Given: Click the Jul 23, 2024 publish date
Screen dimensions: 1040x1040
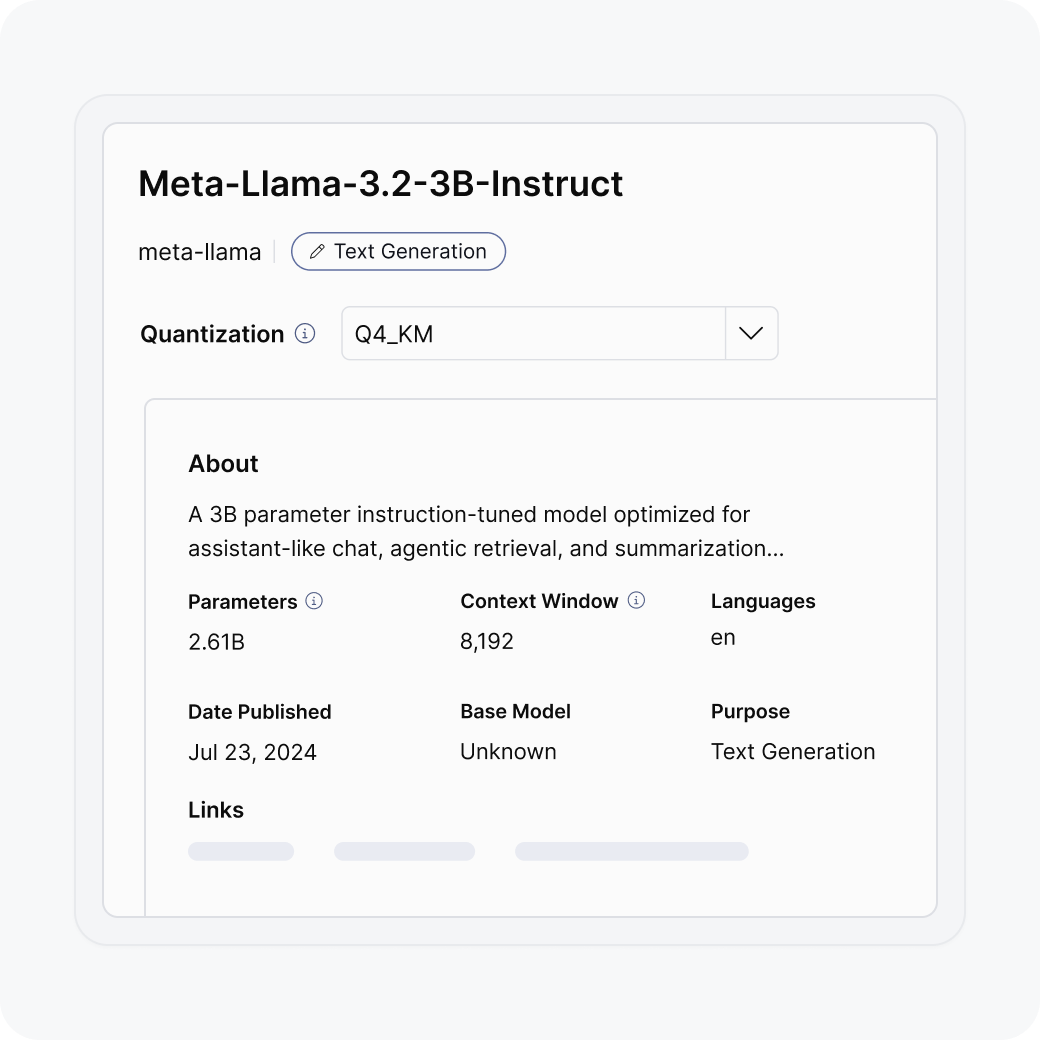Looking at the screenshot, I should (252, 752).
